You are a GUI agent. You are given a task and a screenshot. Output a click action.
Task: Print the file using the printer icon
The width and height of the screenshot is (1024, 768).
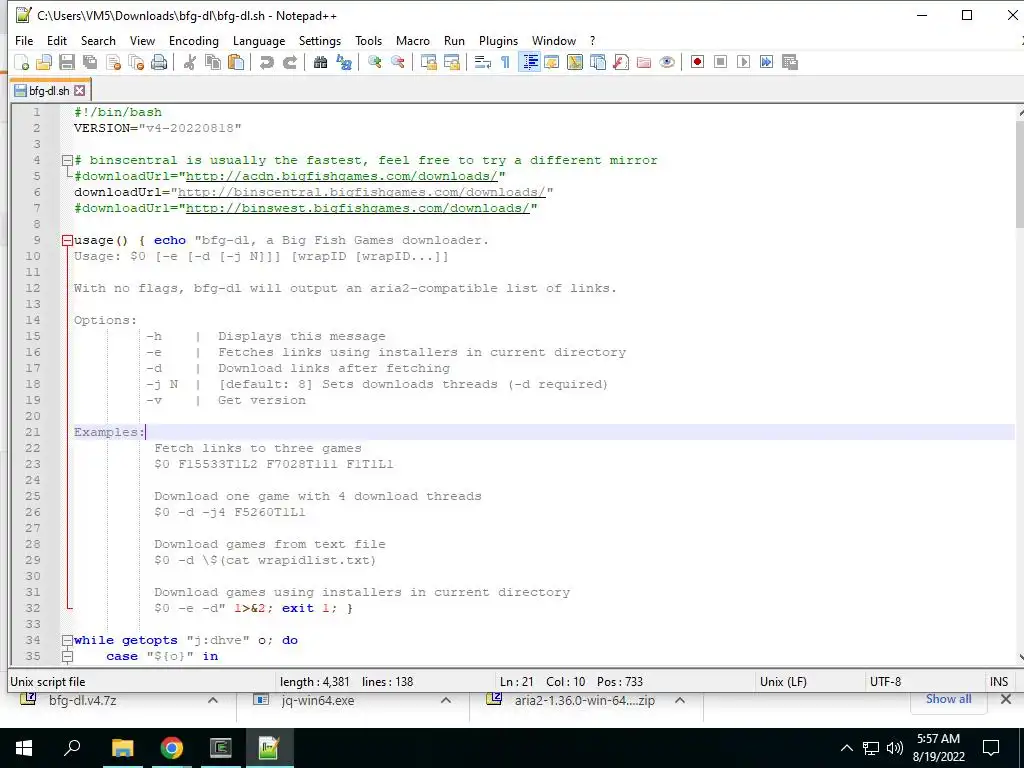tap(159, 62)
